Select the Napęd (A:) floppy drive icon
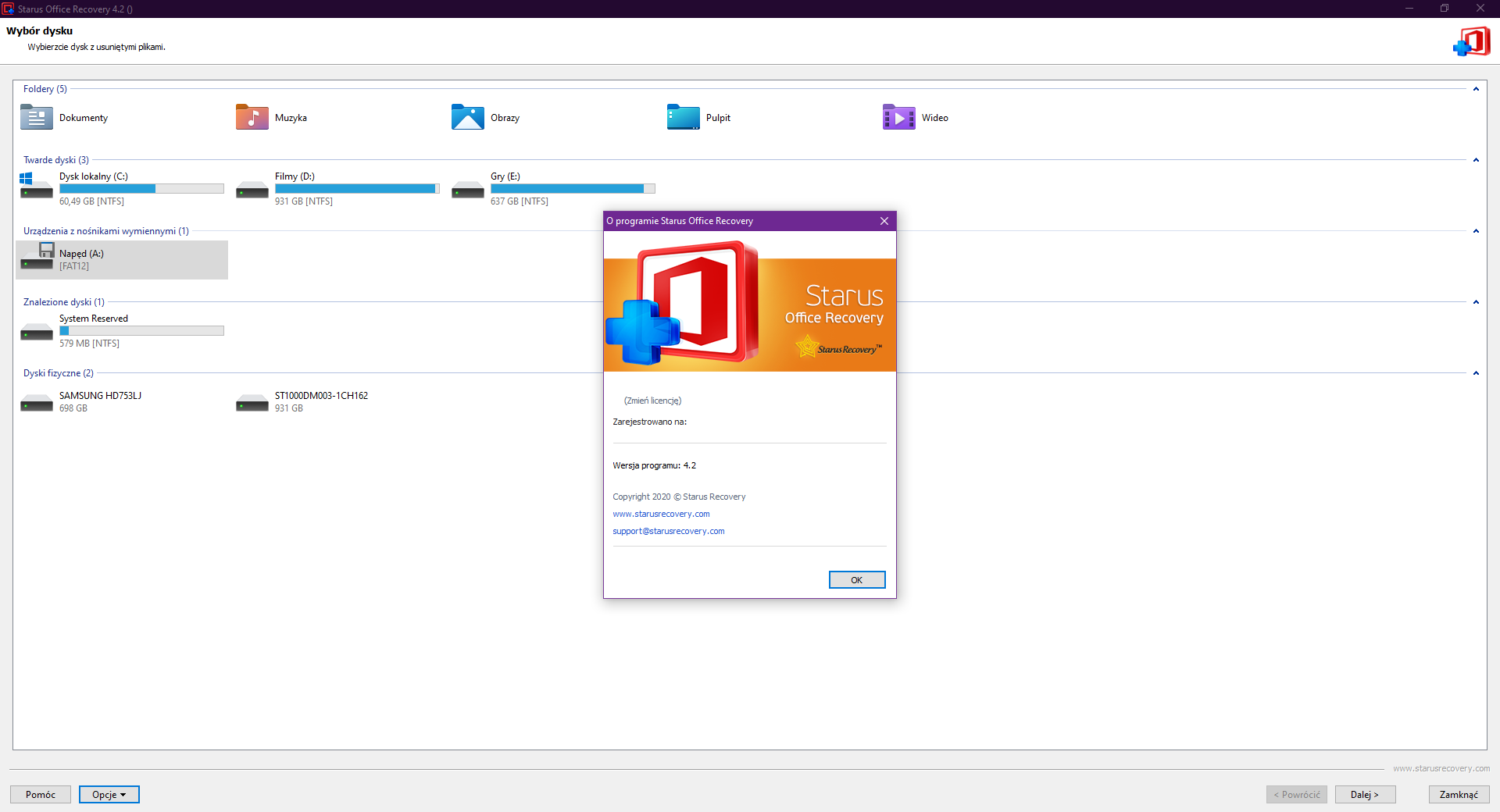The image size is (1500, 812). click(37, 257)
